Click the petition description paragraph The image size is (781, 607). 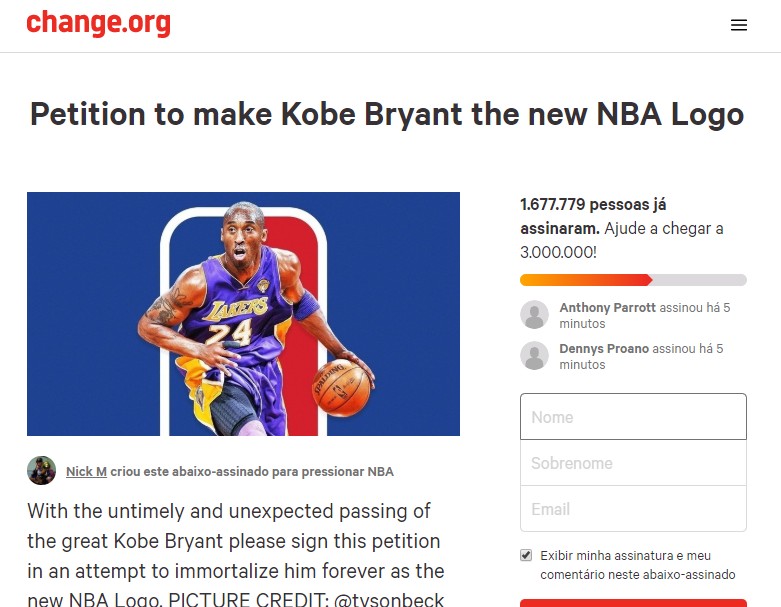pyautogui.click(x=236, y=554)
